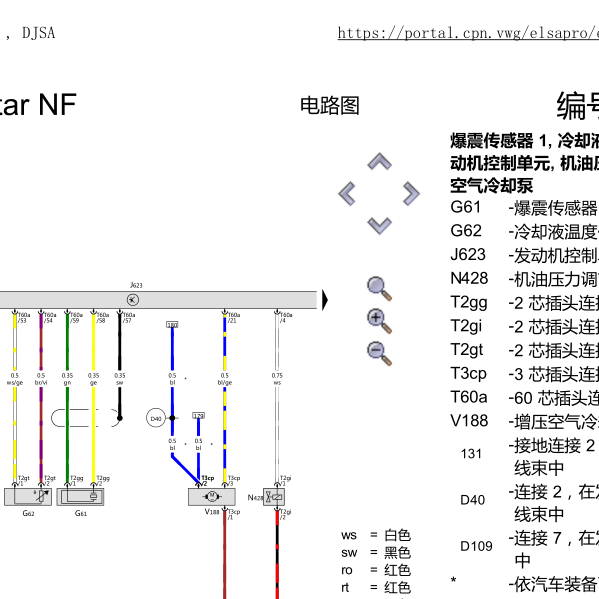
Task: Click the DJSA engine code text
Action: (39, 33)
